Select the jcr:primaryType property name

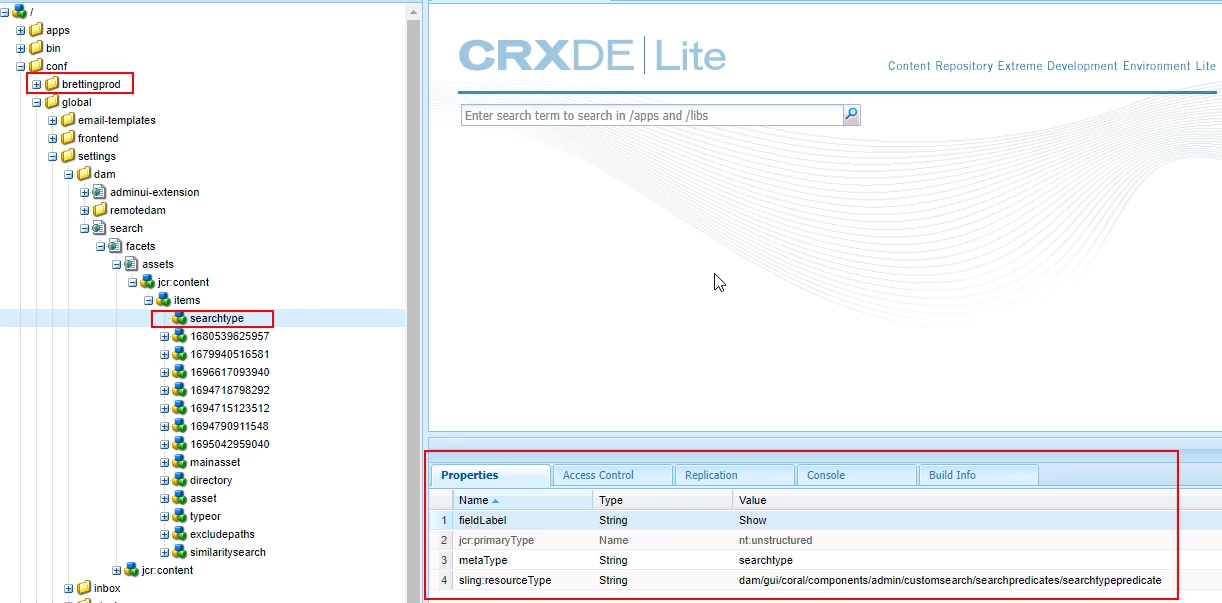496,540
